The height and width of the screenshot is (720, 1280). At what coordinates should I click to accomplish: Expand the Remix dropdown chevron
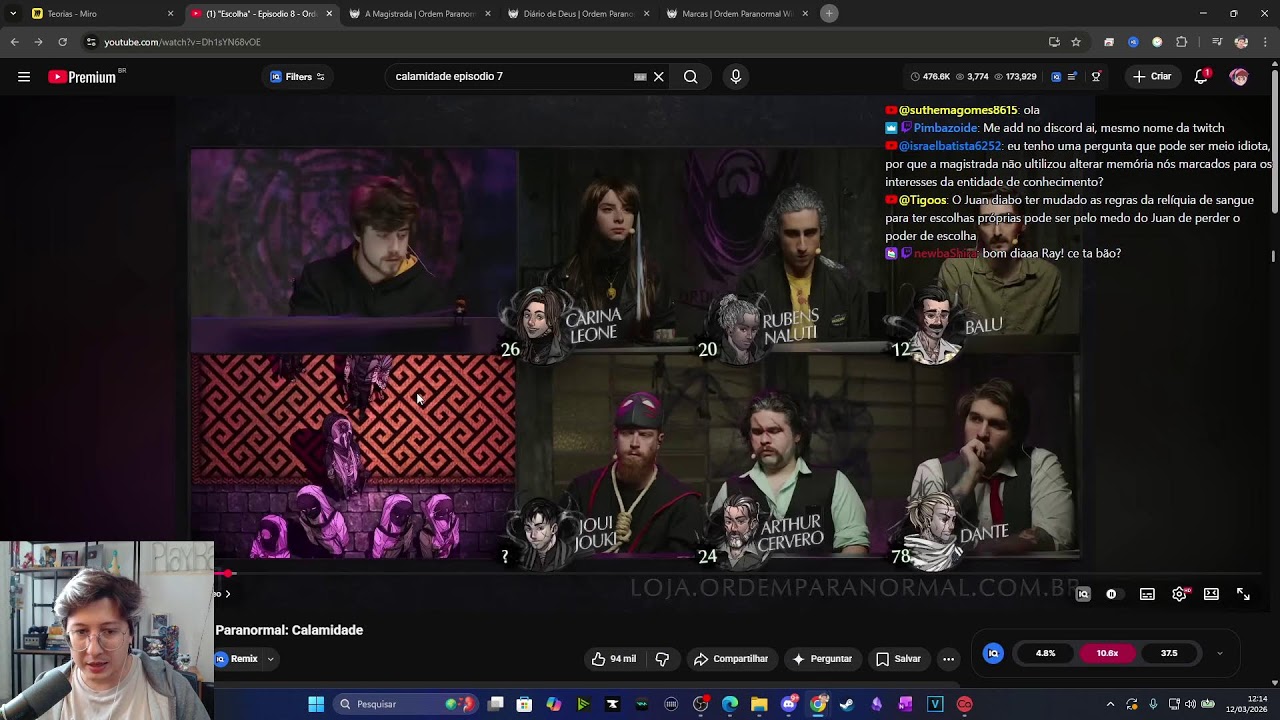pos(270,659)
